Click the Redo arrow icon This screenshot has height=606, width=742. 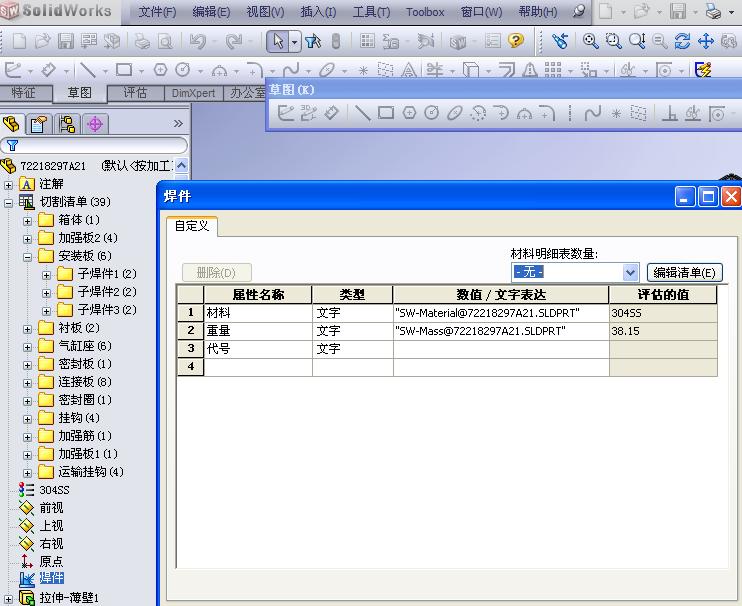pyautogui.click(x=234, y=42)
